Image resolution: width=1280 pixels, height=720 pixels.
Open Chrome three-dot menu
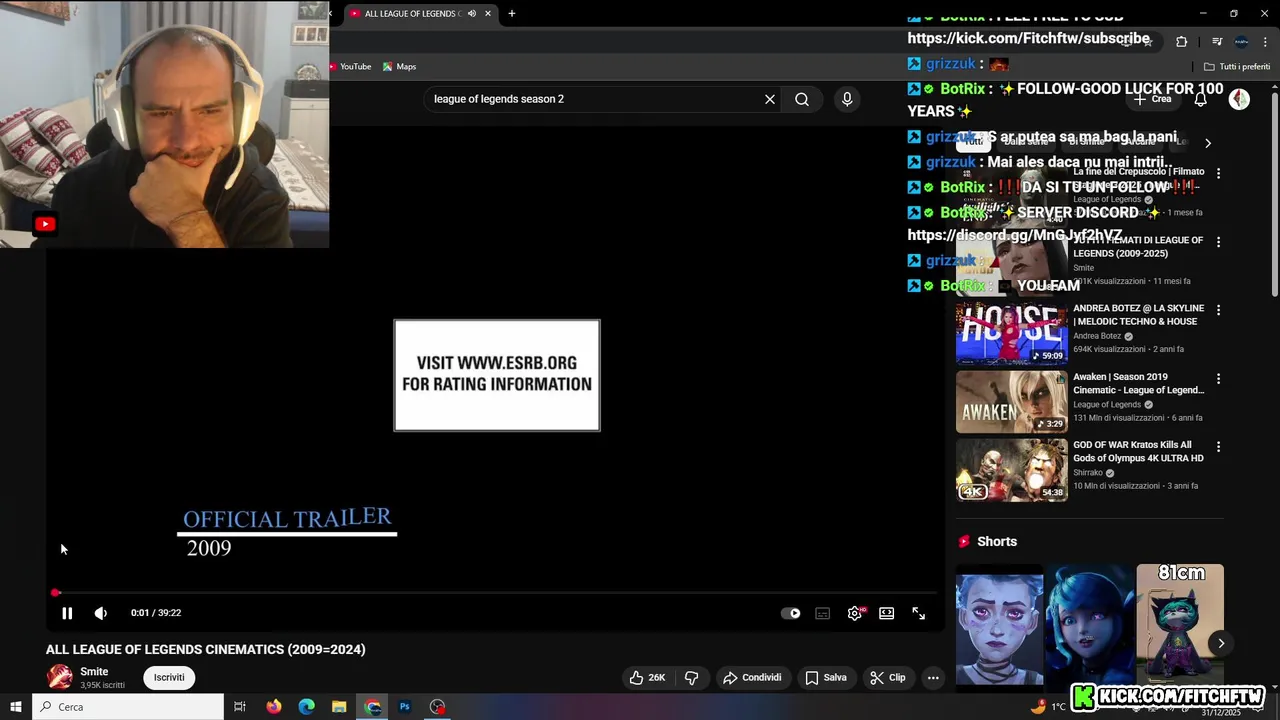[x=1265, y=41]
